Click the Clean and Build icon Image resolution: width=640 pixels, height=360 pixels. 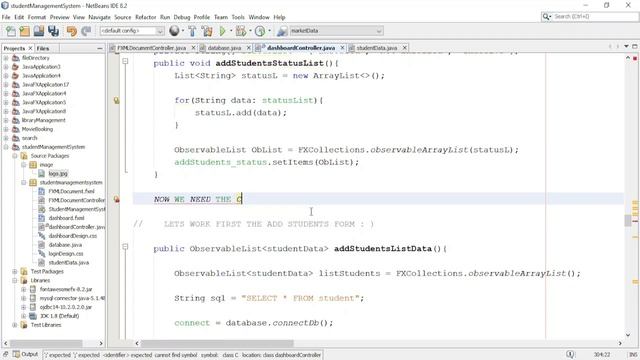coord(207,31)
